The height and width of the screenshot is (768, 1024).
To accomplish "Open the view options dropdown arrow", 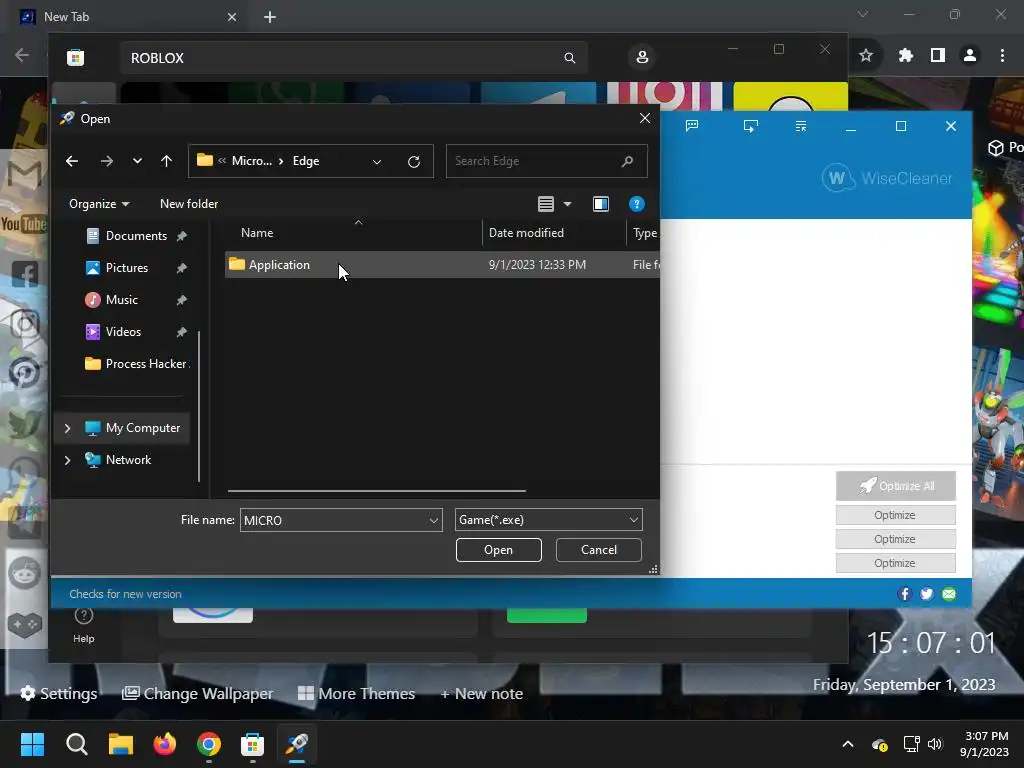I will [568, 204].
